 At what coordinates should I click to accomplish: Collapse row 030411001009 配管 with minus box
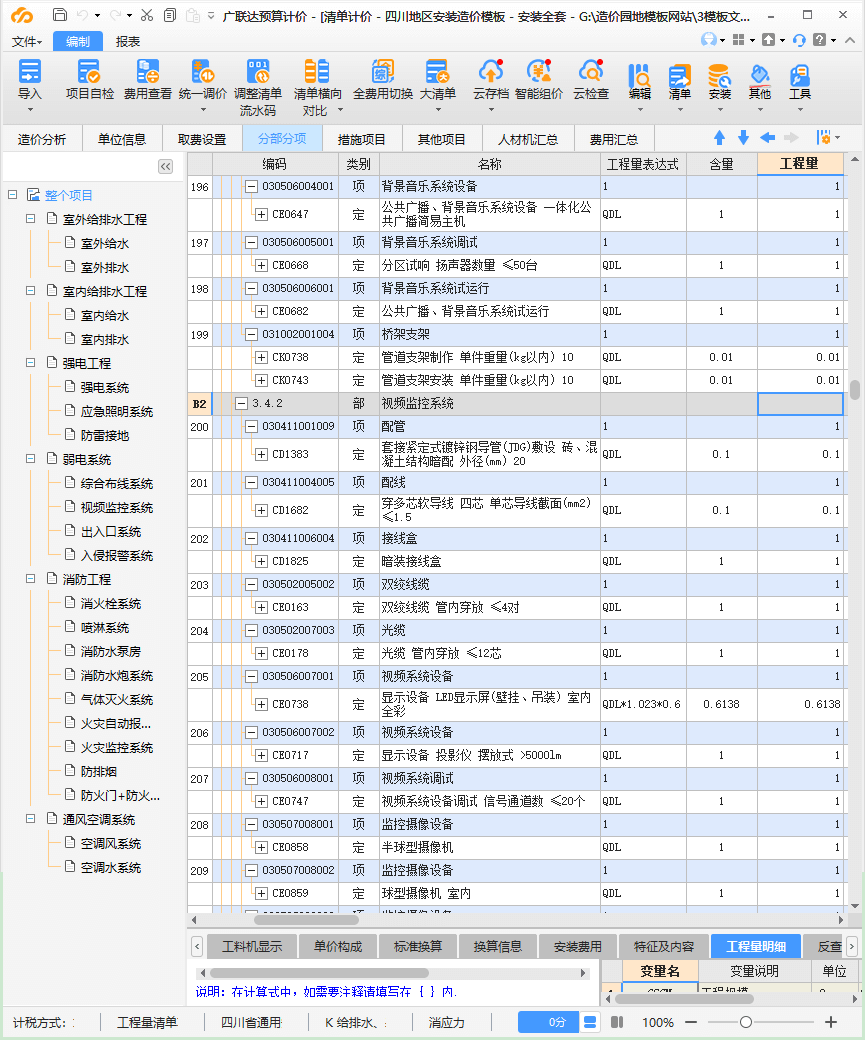(x=251, y=427)
